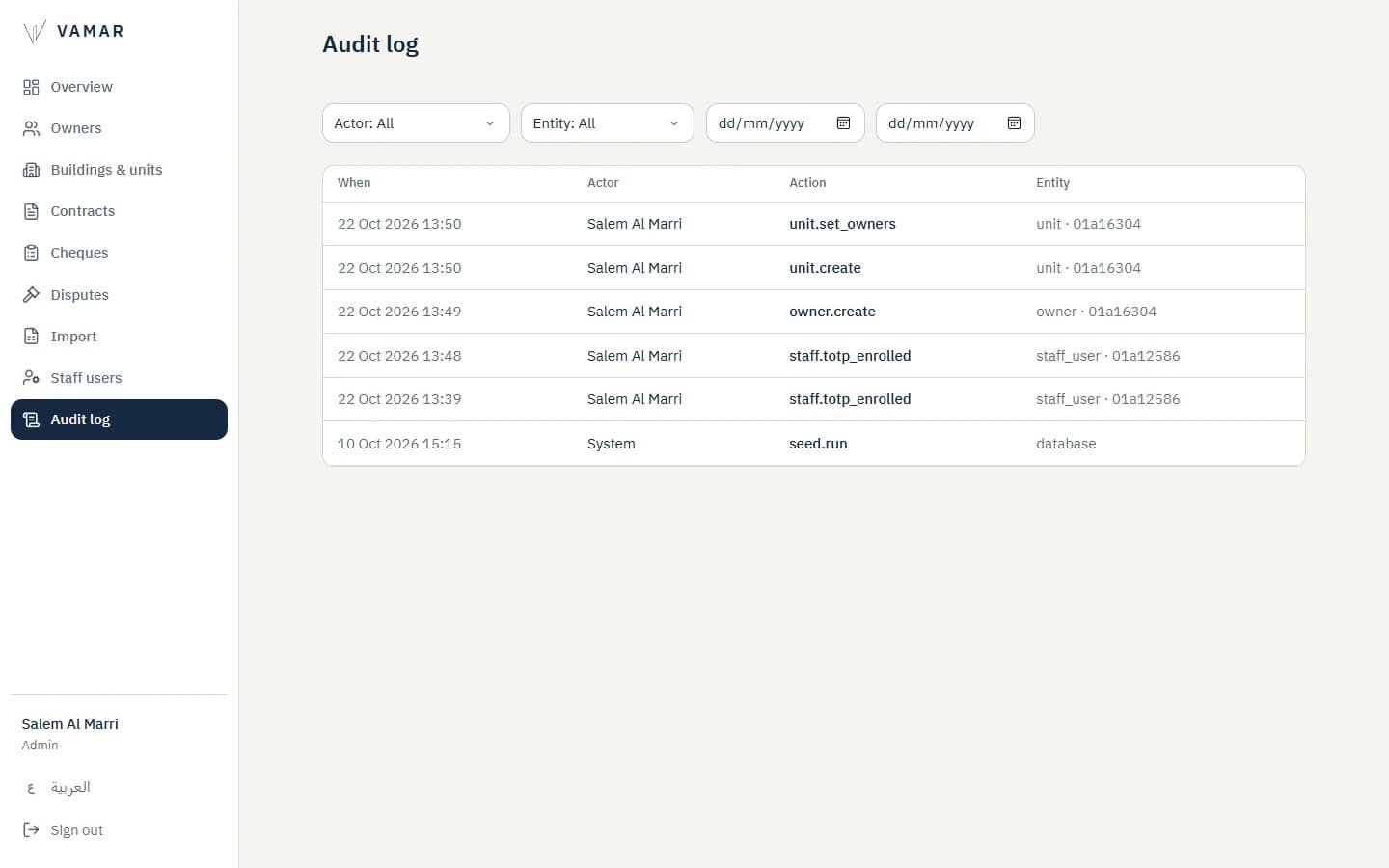Click the database entity cell
Screen dimensions: 1389x868
pos(1066,444)
